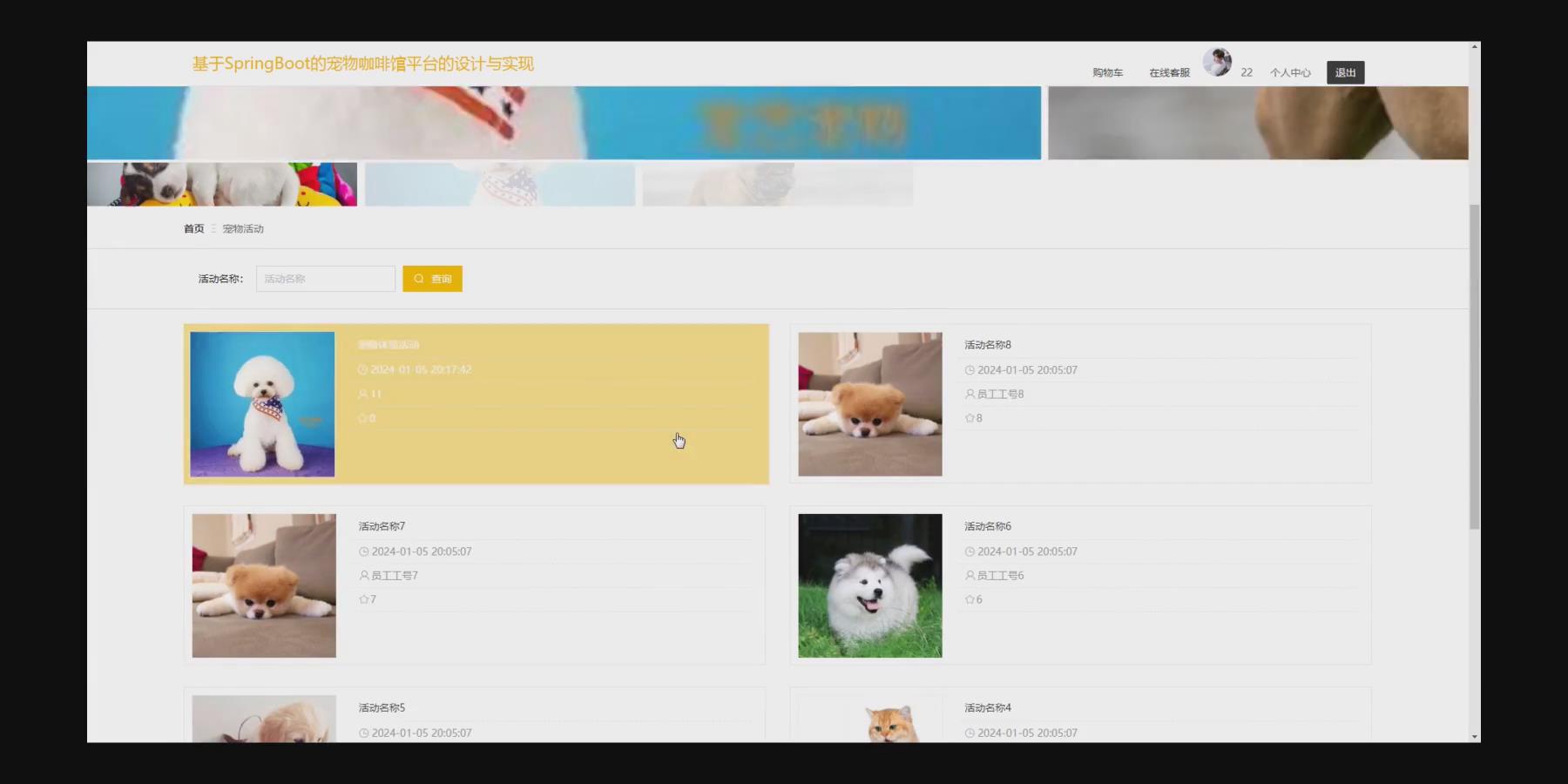Click the user icon beside 员工工号7
Screen dimensions: 1568x784
click(x=363, y=576)
